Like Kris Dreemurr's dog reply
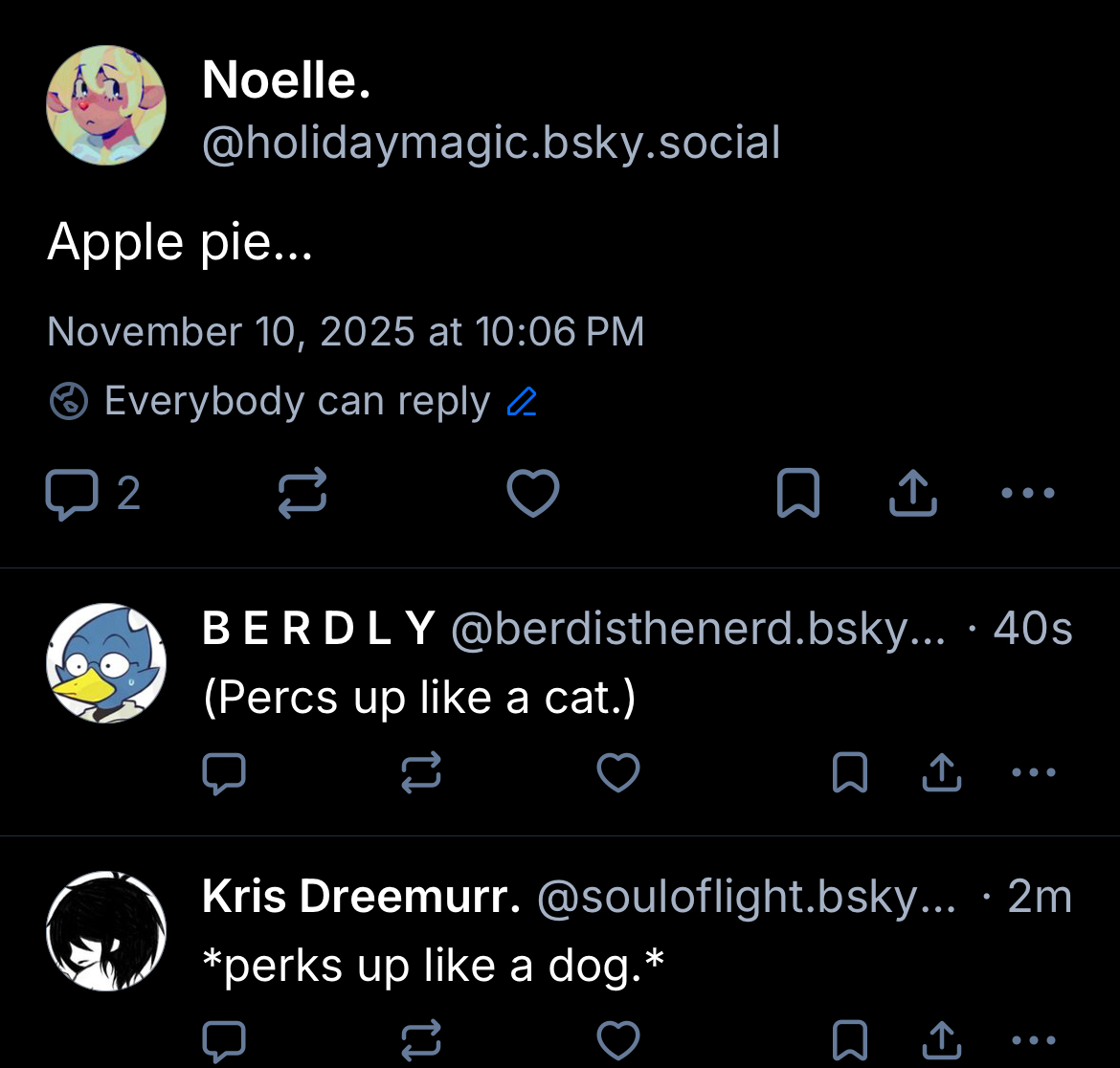This screenshot has width=1120, height=1068. click(x=617, y=1040)
